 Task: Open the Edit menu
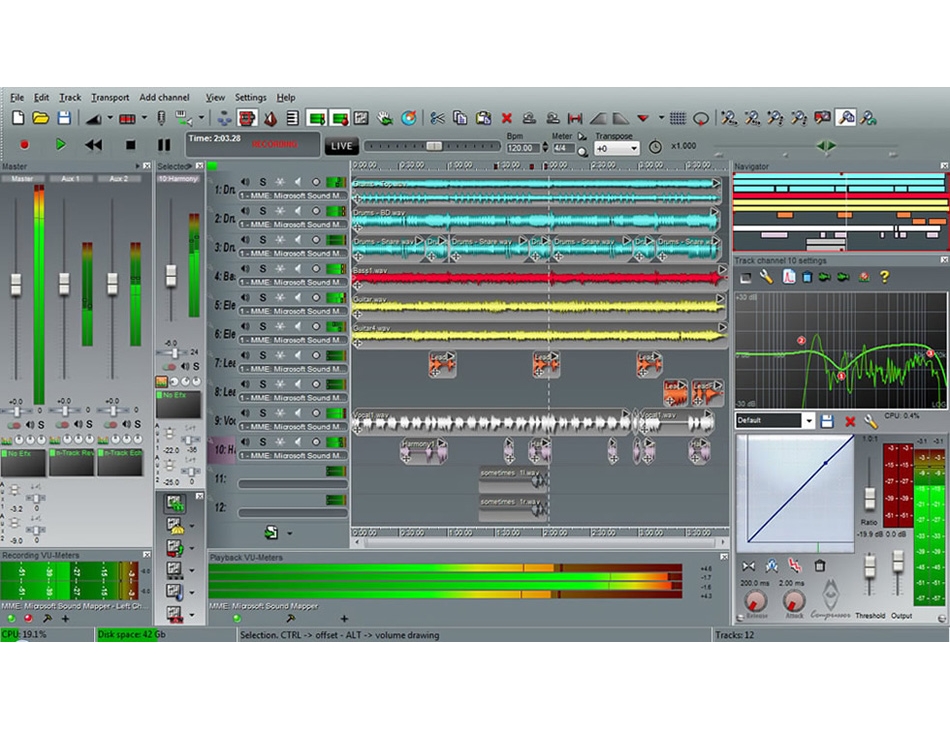tap(41, 98)
